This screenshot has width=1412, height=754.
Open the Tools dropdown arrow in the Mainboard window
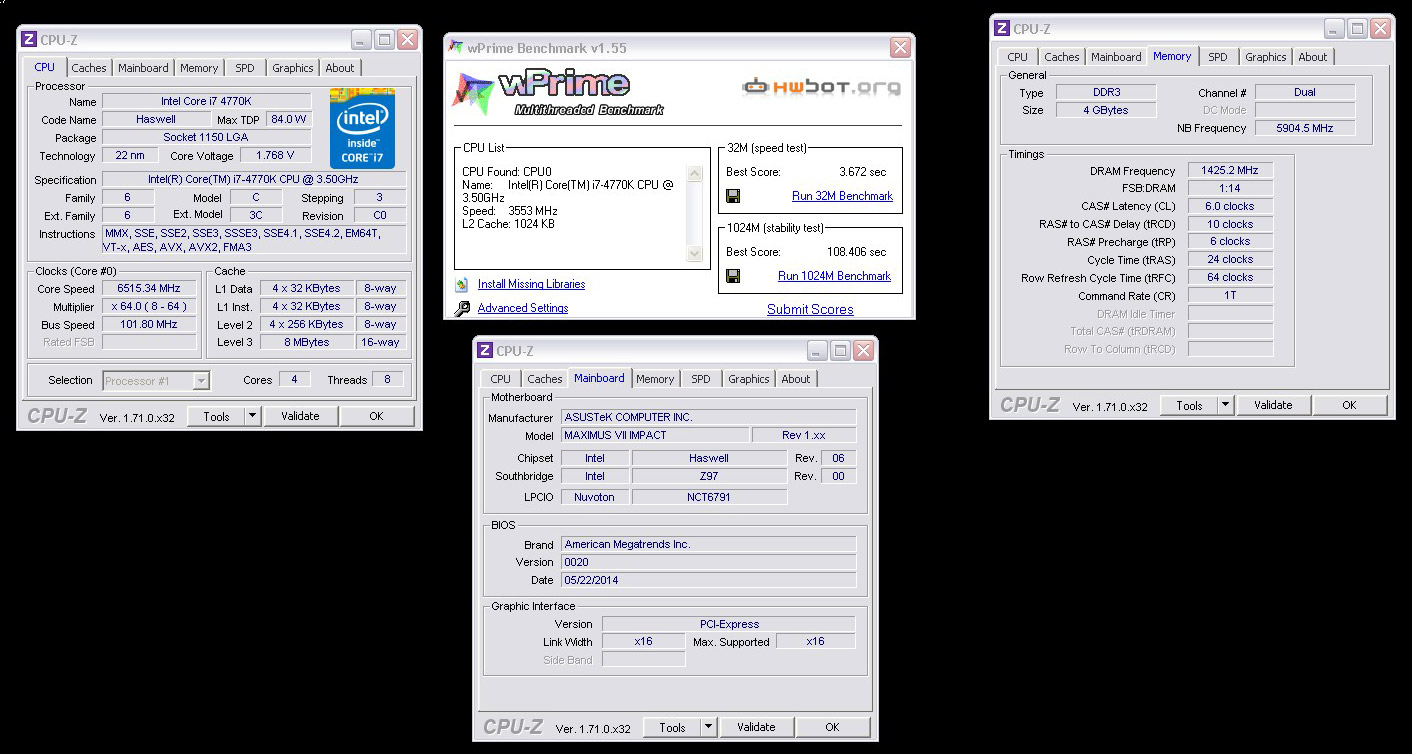coord(708,727)
